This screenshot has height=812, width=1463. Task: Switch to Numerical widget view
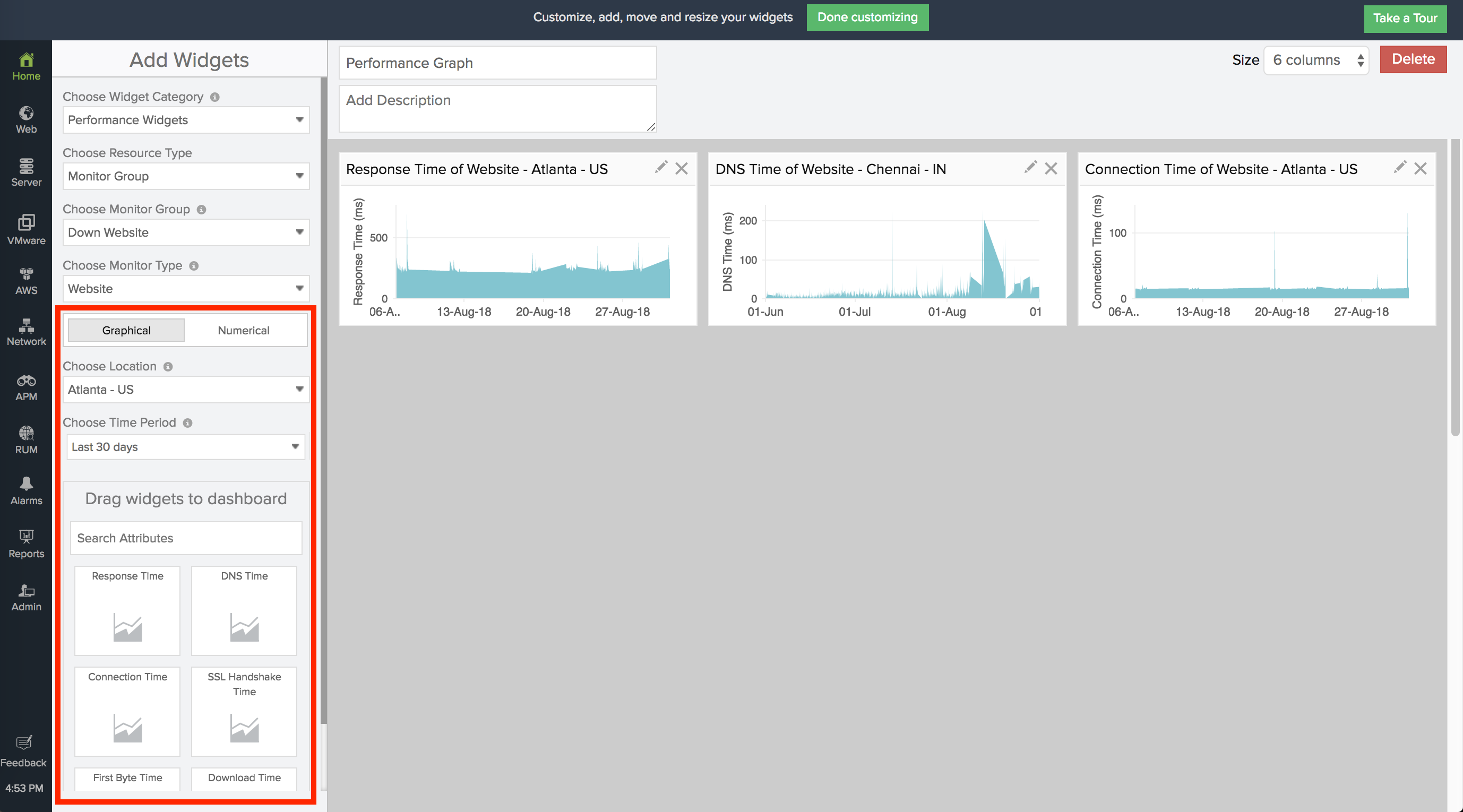click(243, 330)
